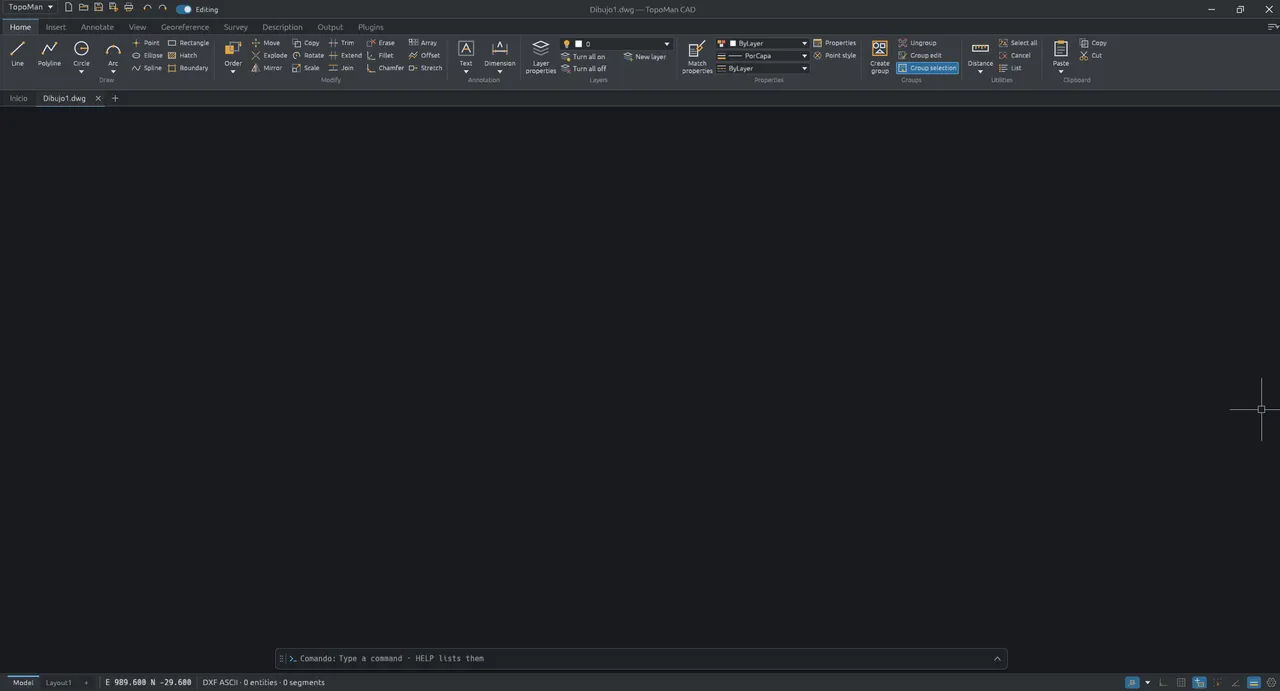Image resolution: width=1280 pixels, height=691 pixels.
Task: Open the Plugins ribbon tab
Action: point(371,27)
